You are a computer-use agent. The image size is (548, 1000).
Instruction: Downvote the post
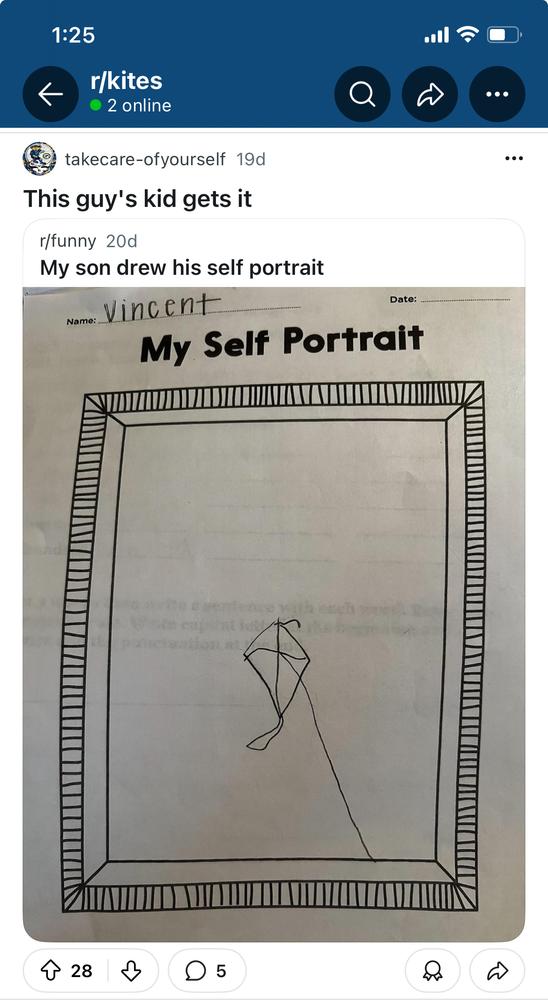pyautogui.click(x=131, y=971)
